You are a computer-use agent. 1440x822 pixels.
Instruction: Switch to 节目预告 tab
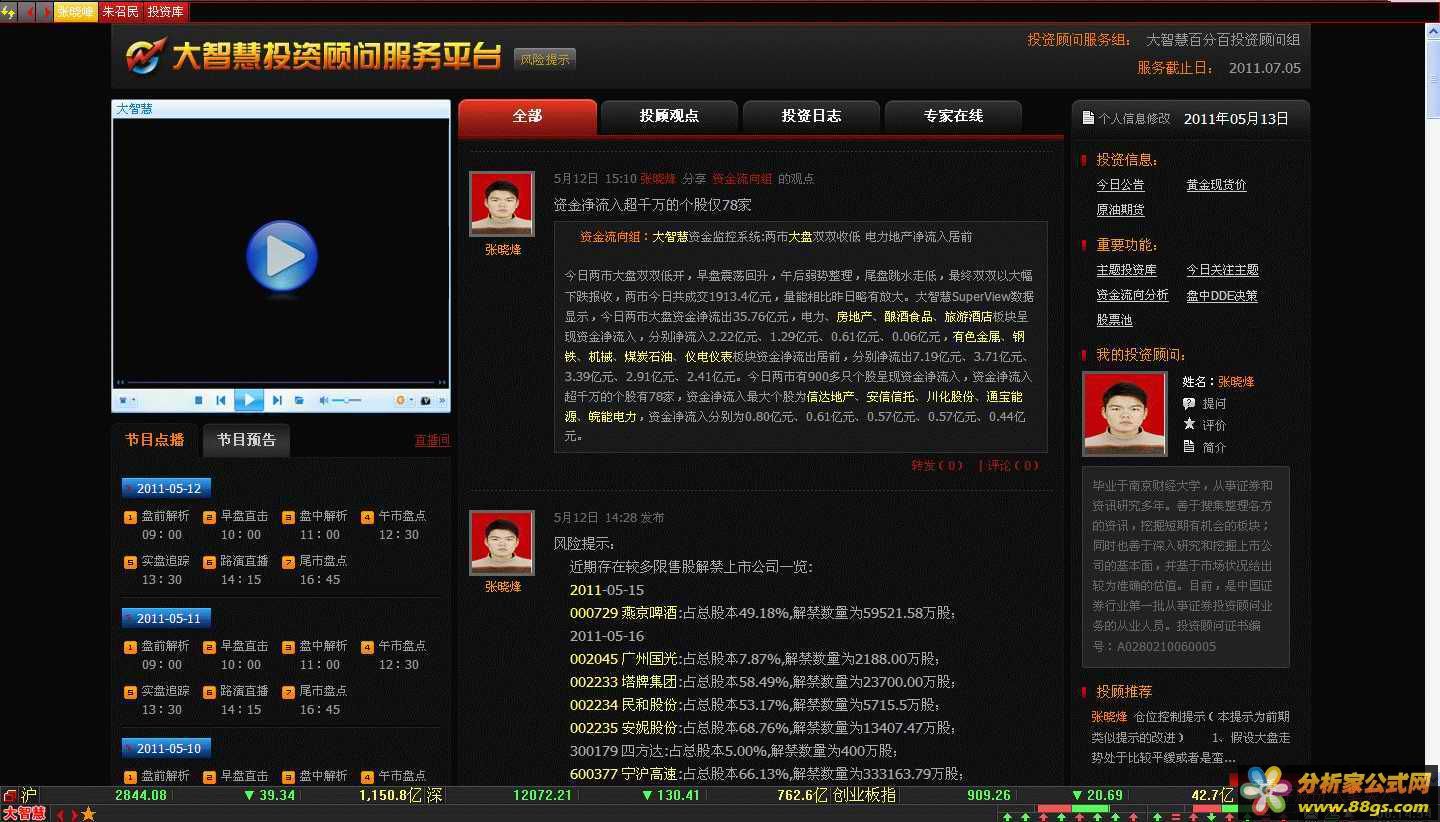[246, 440]
